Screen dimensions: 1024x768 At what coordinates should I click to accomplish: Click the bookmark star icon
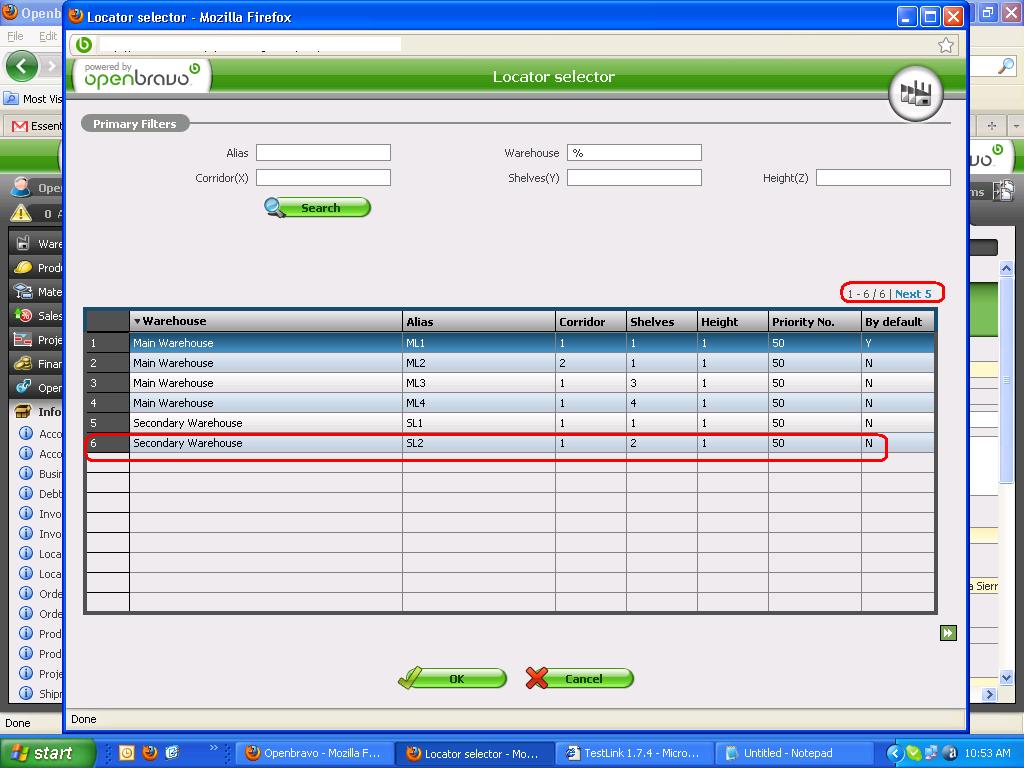[946, 45]
